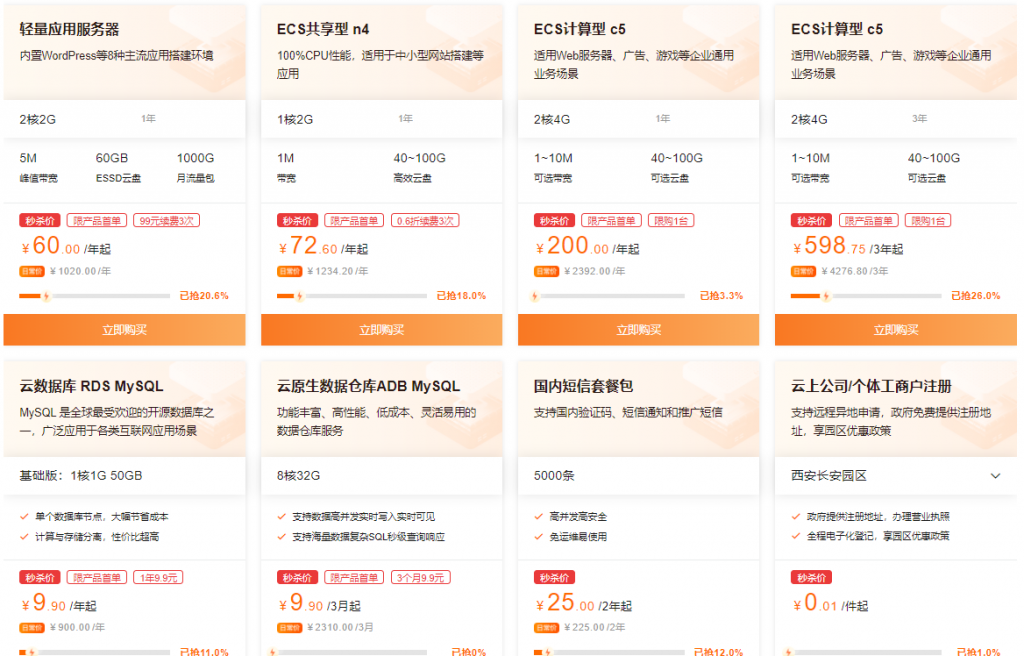
Task: Click the 秒杀价 tag on 国内短信套餐包
Action: pyautogui.click(x=554, y=578)
